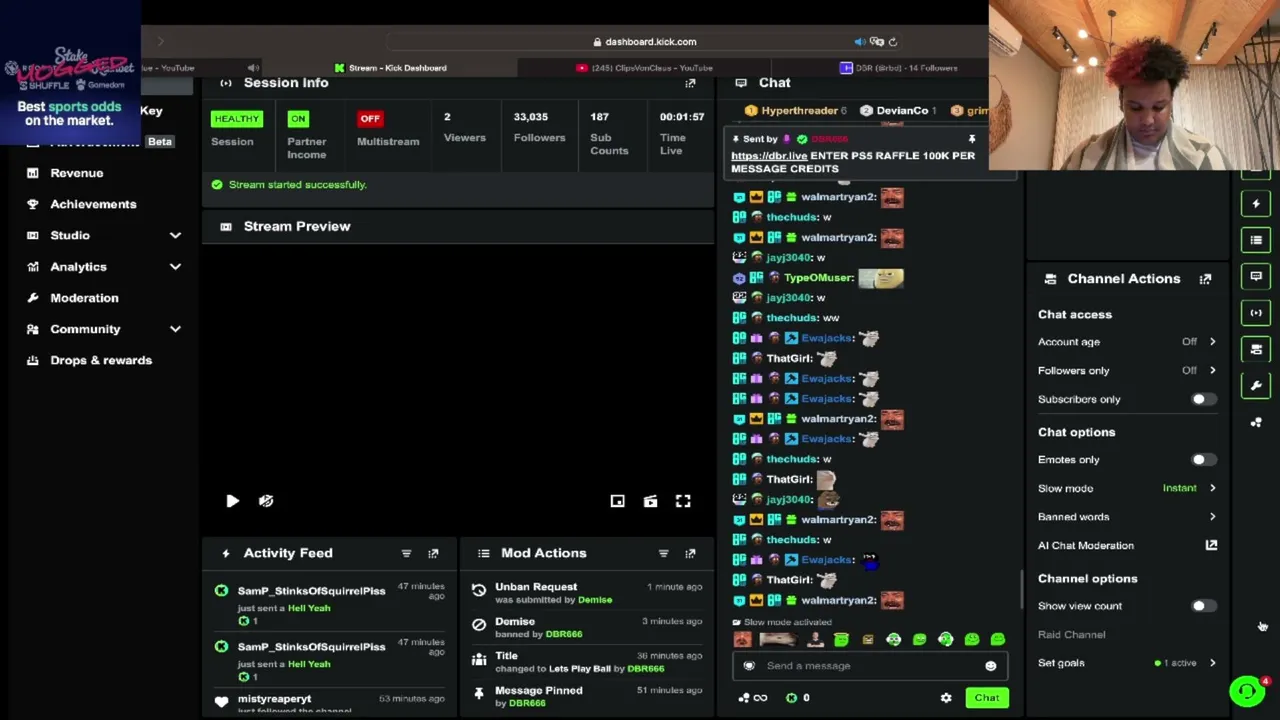Viewport: 1280px width, 720px height.
Task: Click the lightning bolt icon in right rail
Action: (1256, 204)
